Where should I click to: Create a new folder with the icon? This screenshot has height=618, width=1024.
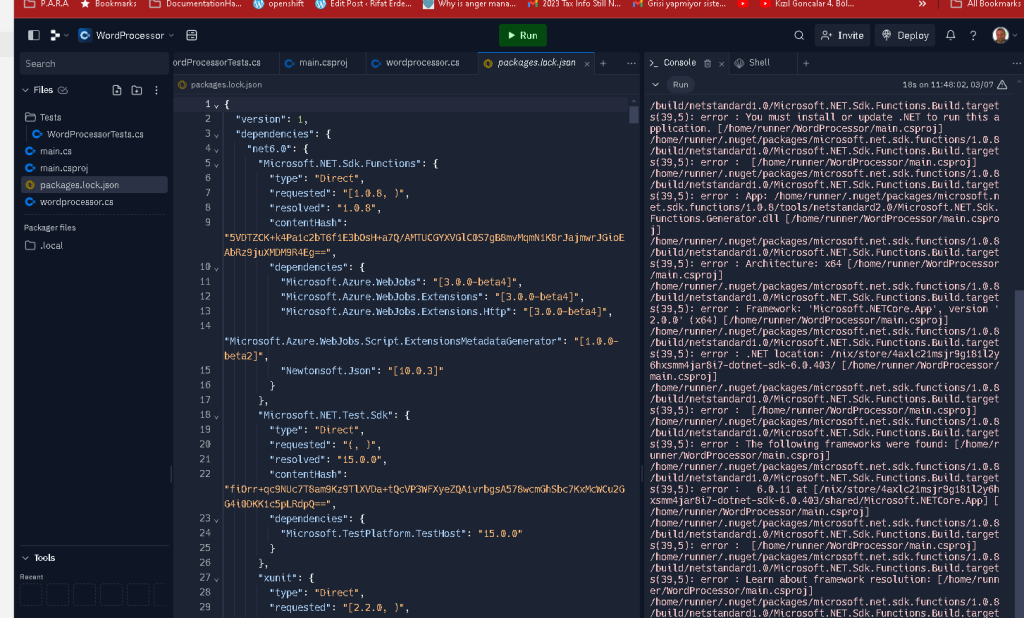(x=136, y=90)
